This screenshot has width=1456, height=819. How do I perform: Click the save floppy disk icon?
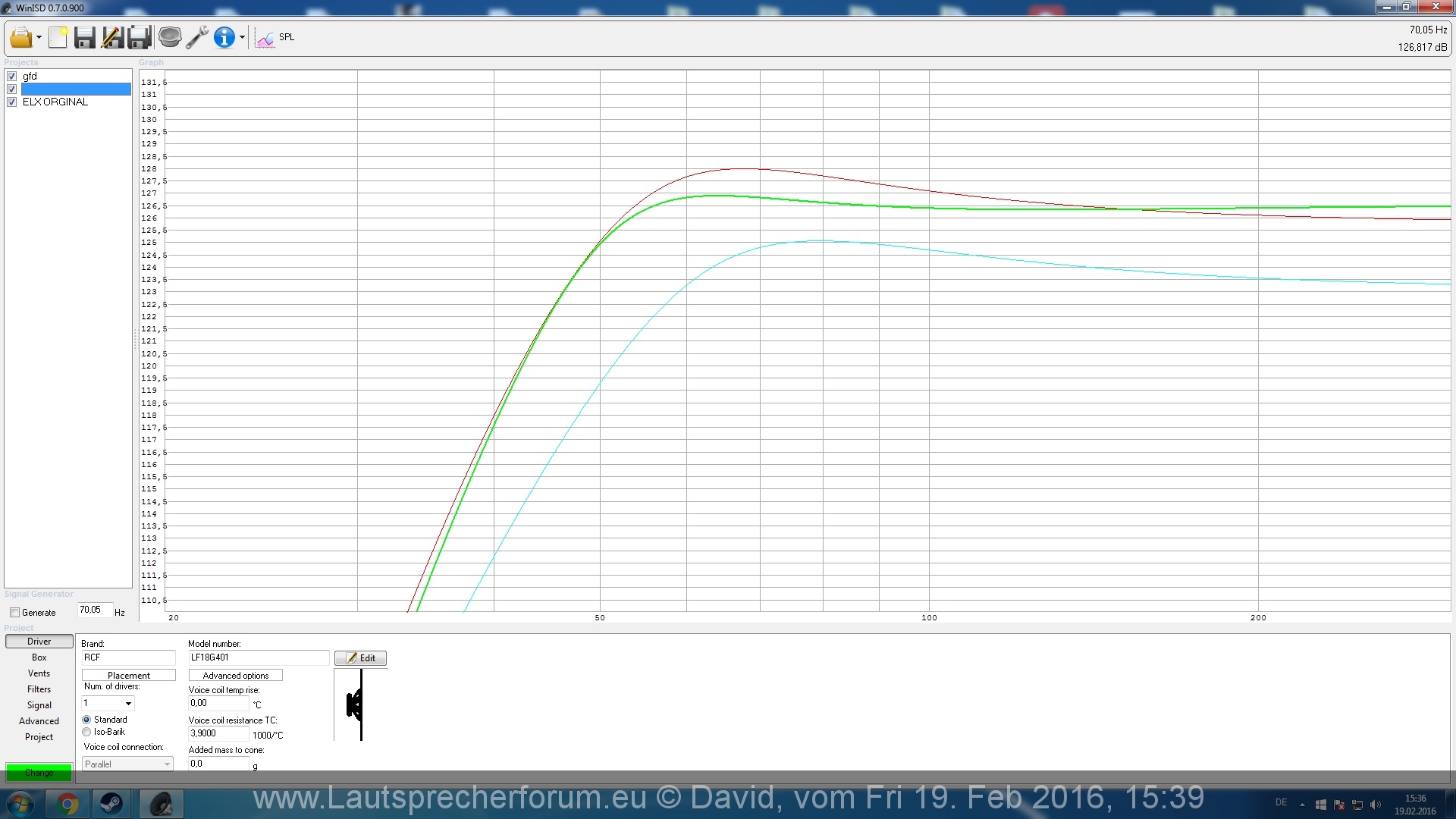click(84, 37)
